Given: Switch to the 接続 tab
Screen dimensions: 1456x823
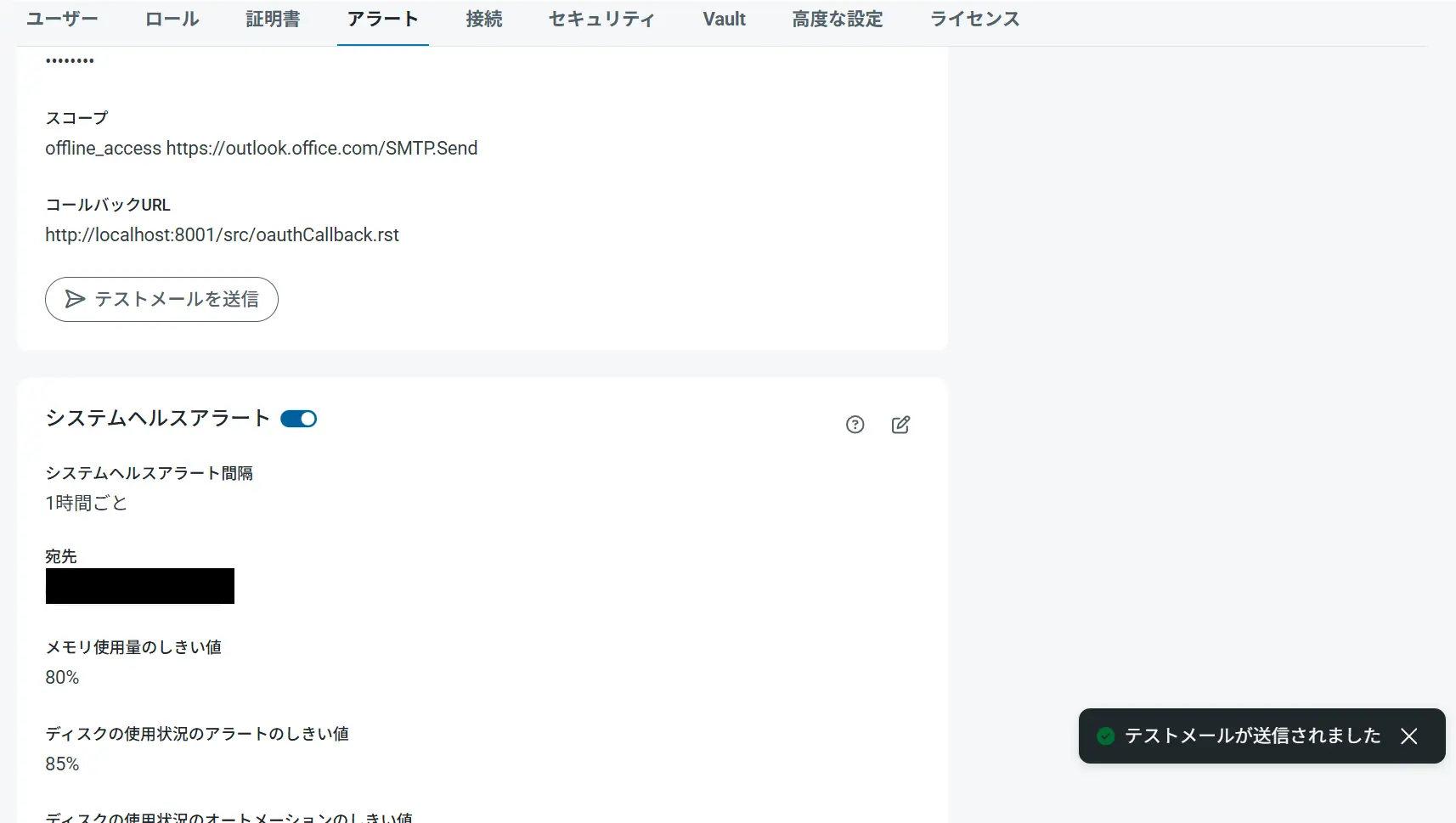Looking at the screenshot, I should [x=484, y=19].
